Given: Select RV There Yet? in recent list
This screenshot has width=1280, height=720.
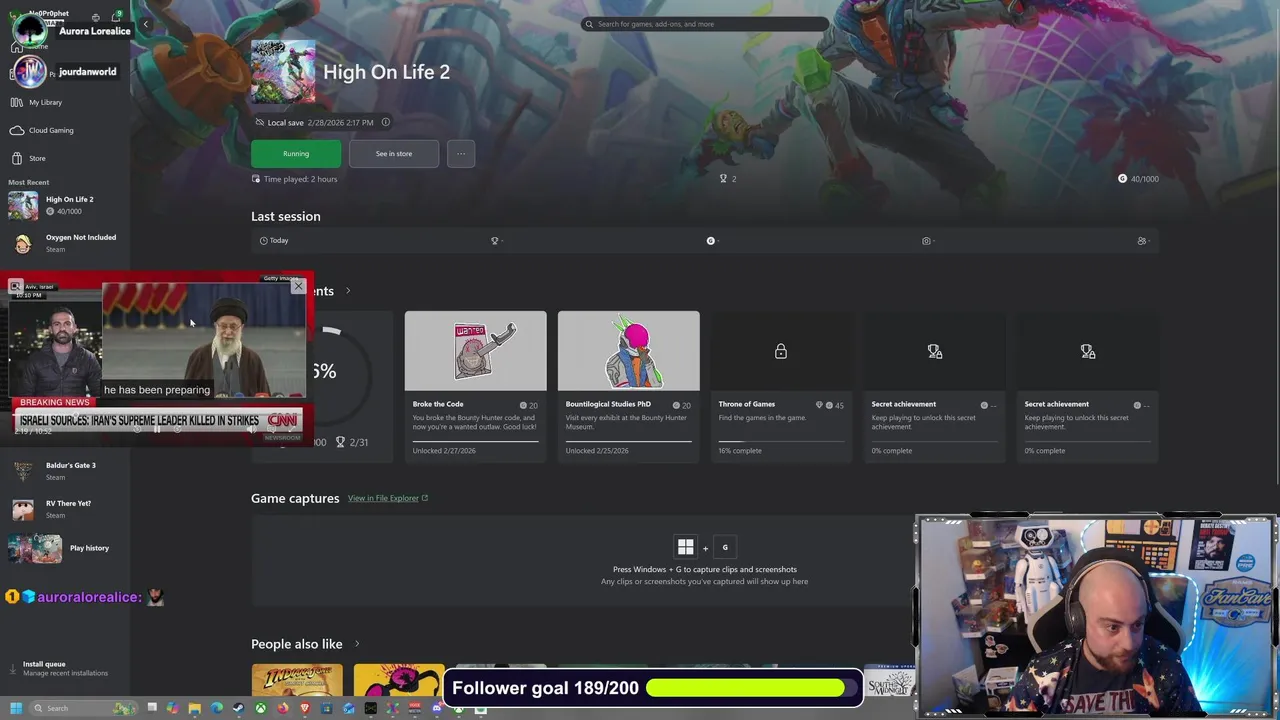Looking at the screenshot, I should pos(64,509).
